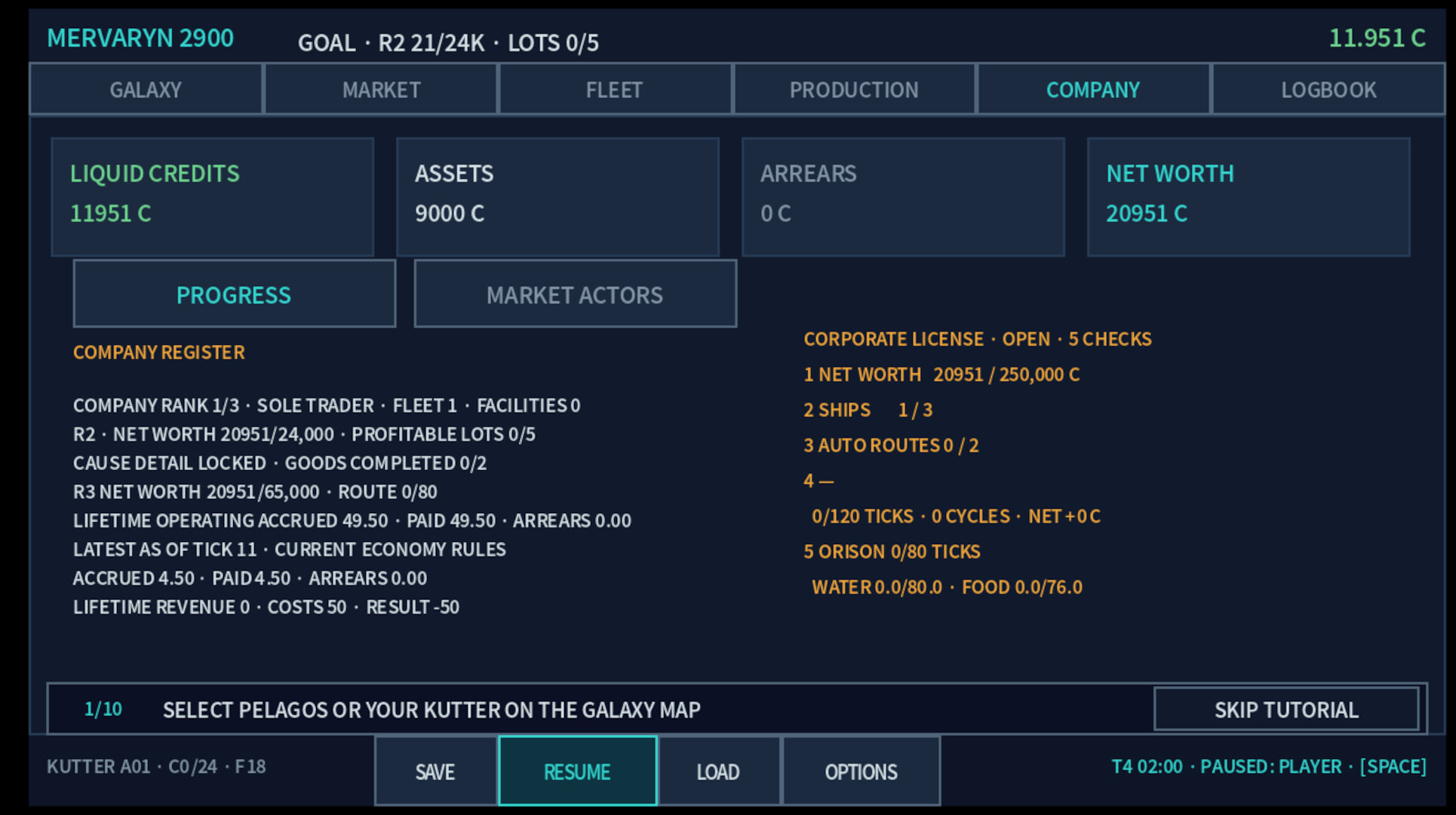Resume the paused game

point(577,771)
